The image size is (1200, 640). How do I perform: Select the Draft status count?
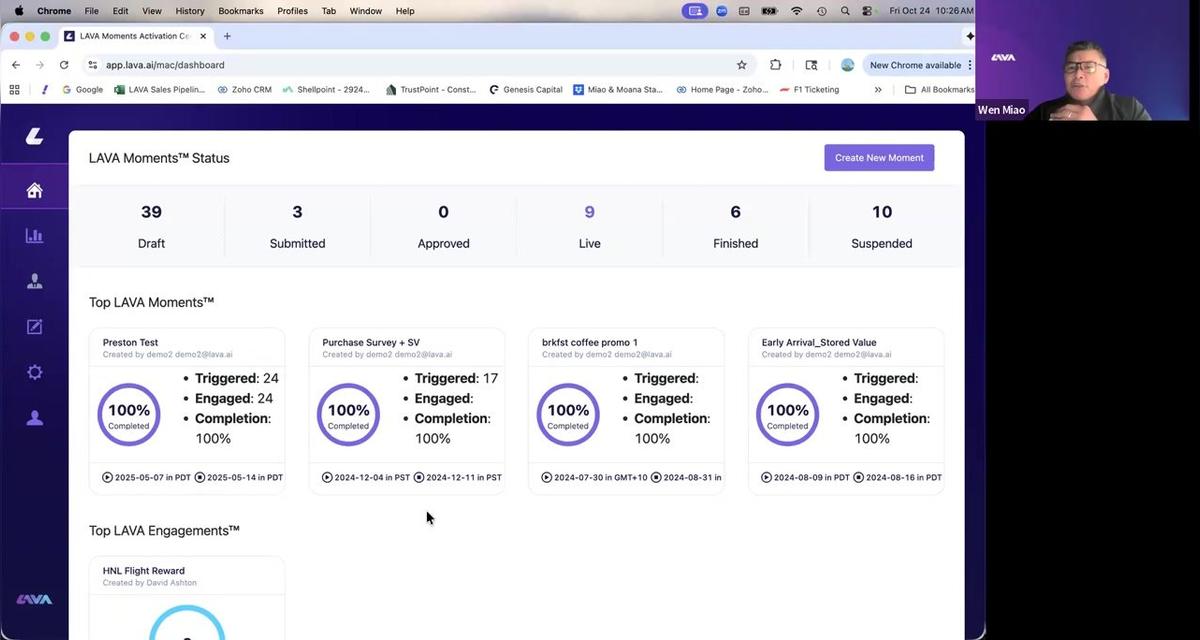(151, 225)
